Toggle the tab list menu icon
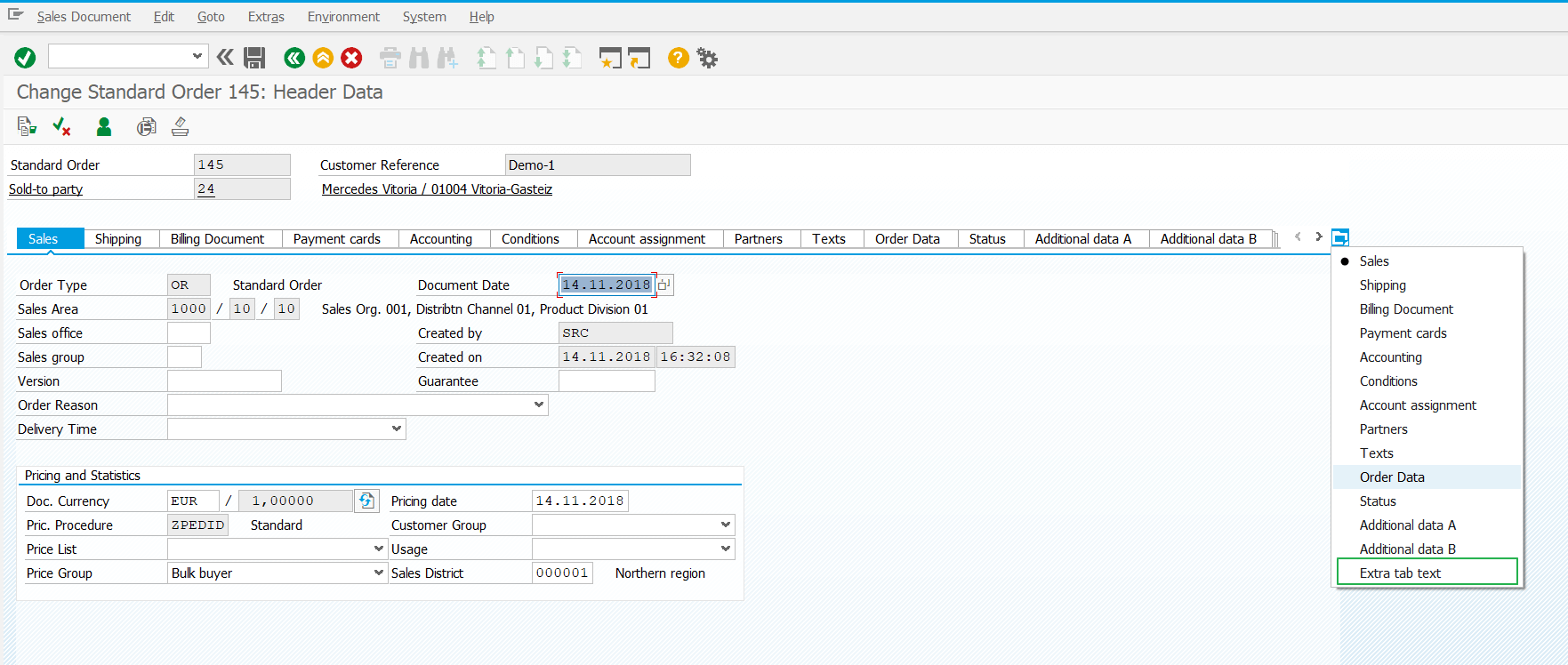1568x665 pixels. (1340, 237)
